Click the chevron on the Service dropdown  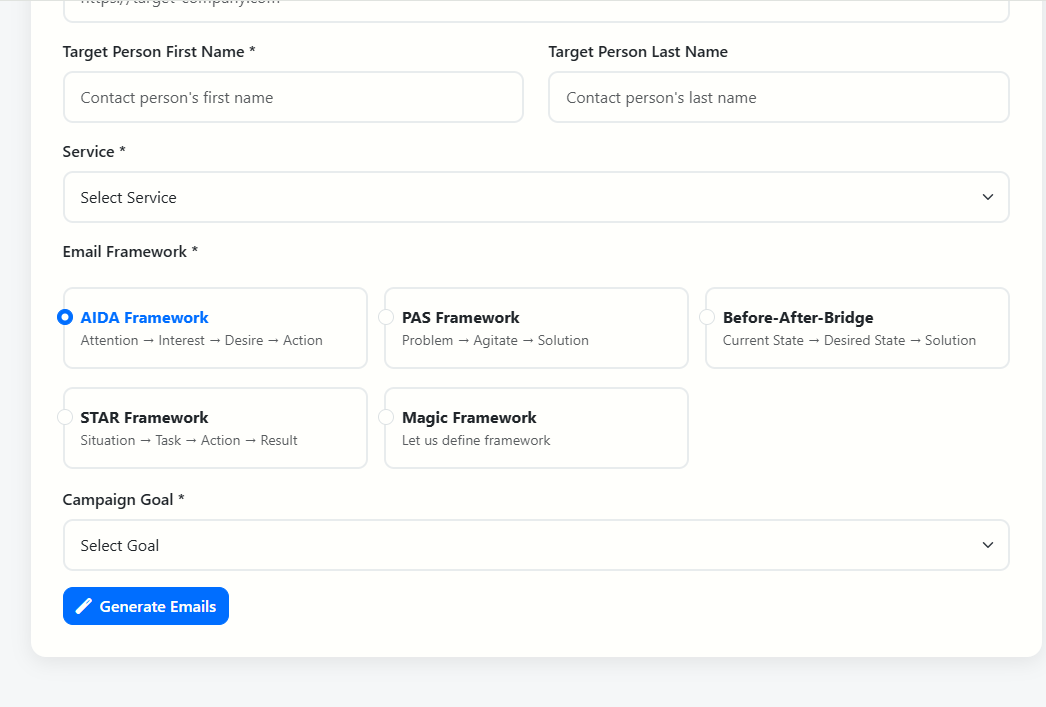coord(987,197)
